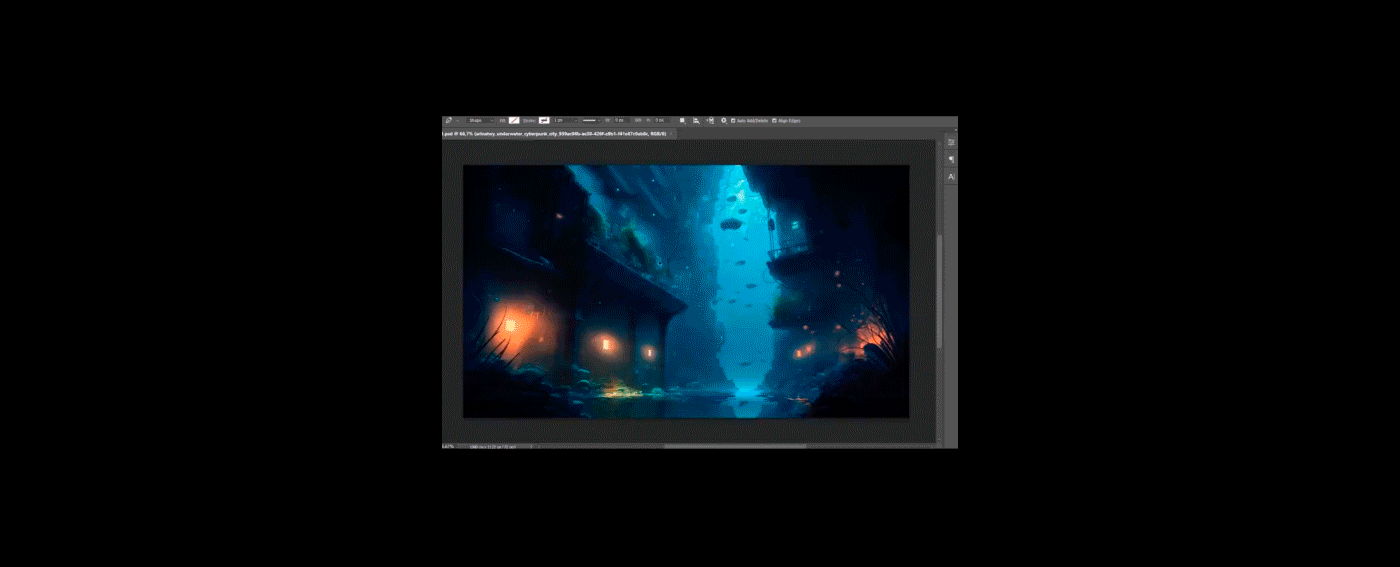Open the path alignment icon
Image resolution: width=1400 pixels, height=567 pixels.
point(696,120)
